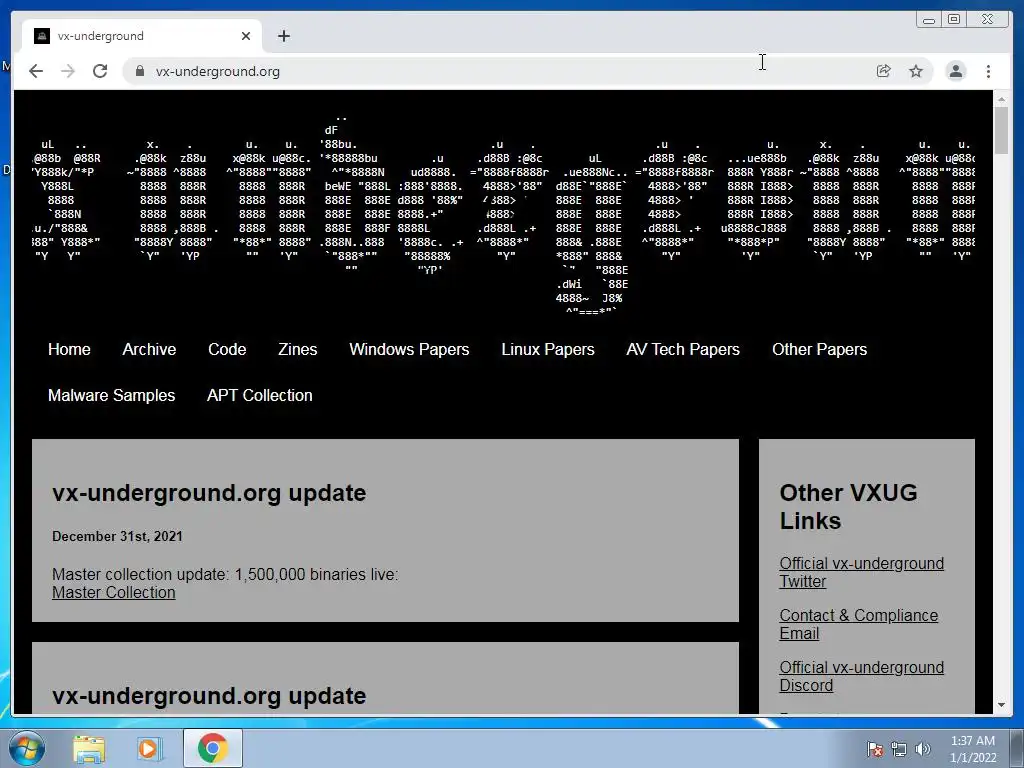Image resolution: width=1024 pixels, height=768 pixels.
Task: Click Chrome icon in taskbar
Action: point(213,748)
